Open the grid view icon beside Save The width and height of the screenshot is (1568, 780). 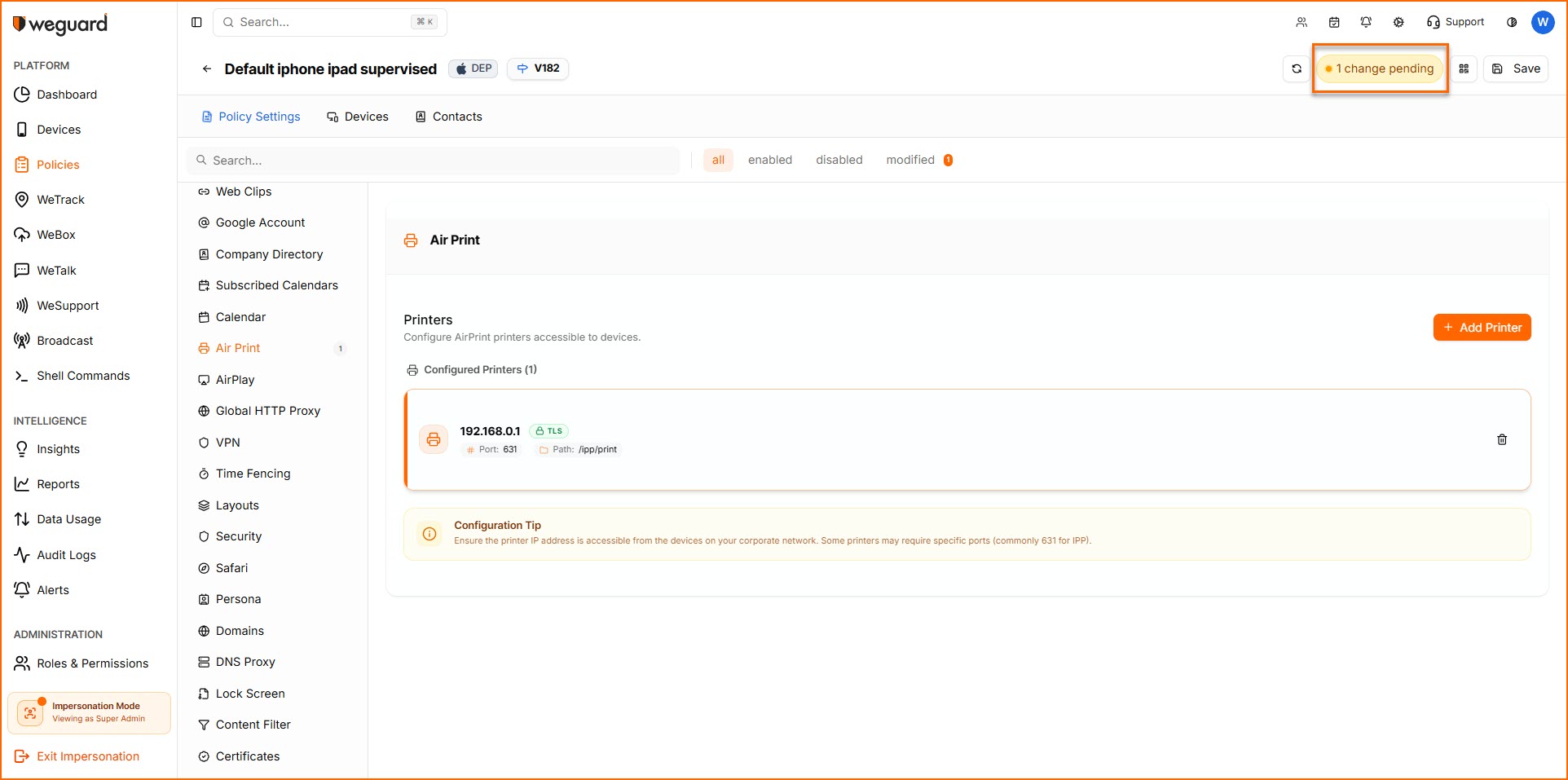click(1464, 69)
